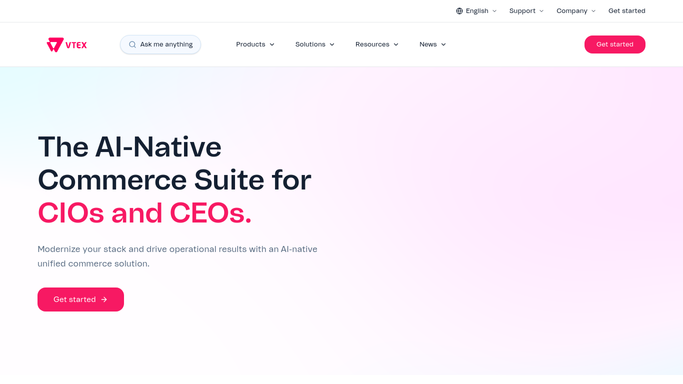Open the Products menu
683x384 pixels.
click(255, 44)
